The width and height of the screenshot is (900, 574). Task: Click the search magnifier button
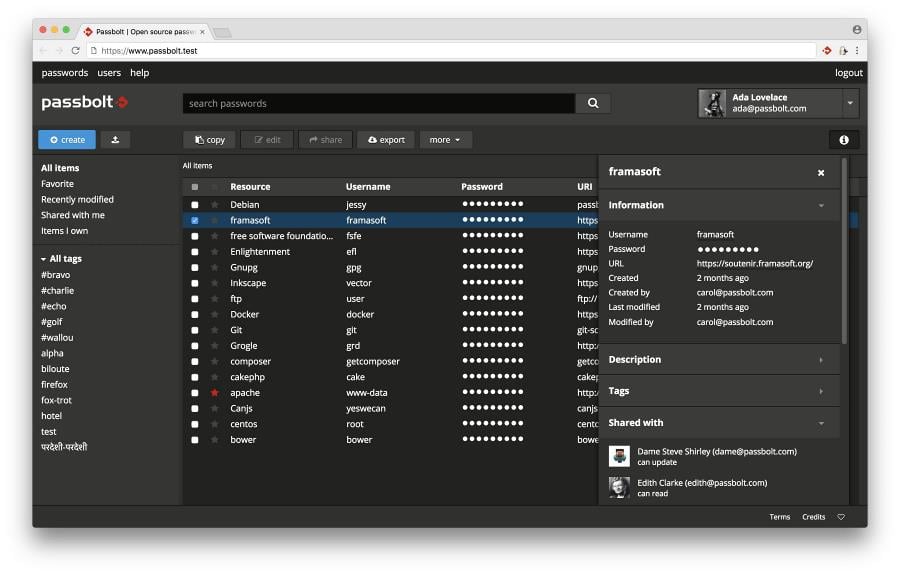(593, 103)
